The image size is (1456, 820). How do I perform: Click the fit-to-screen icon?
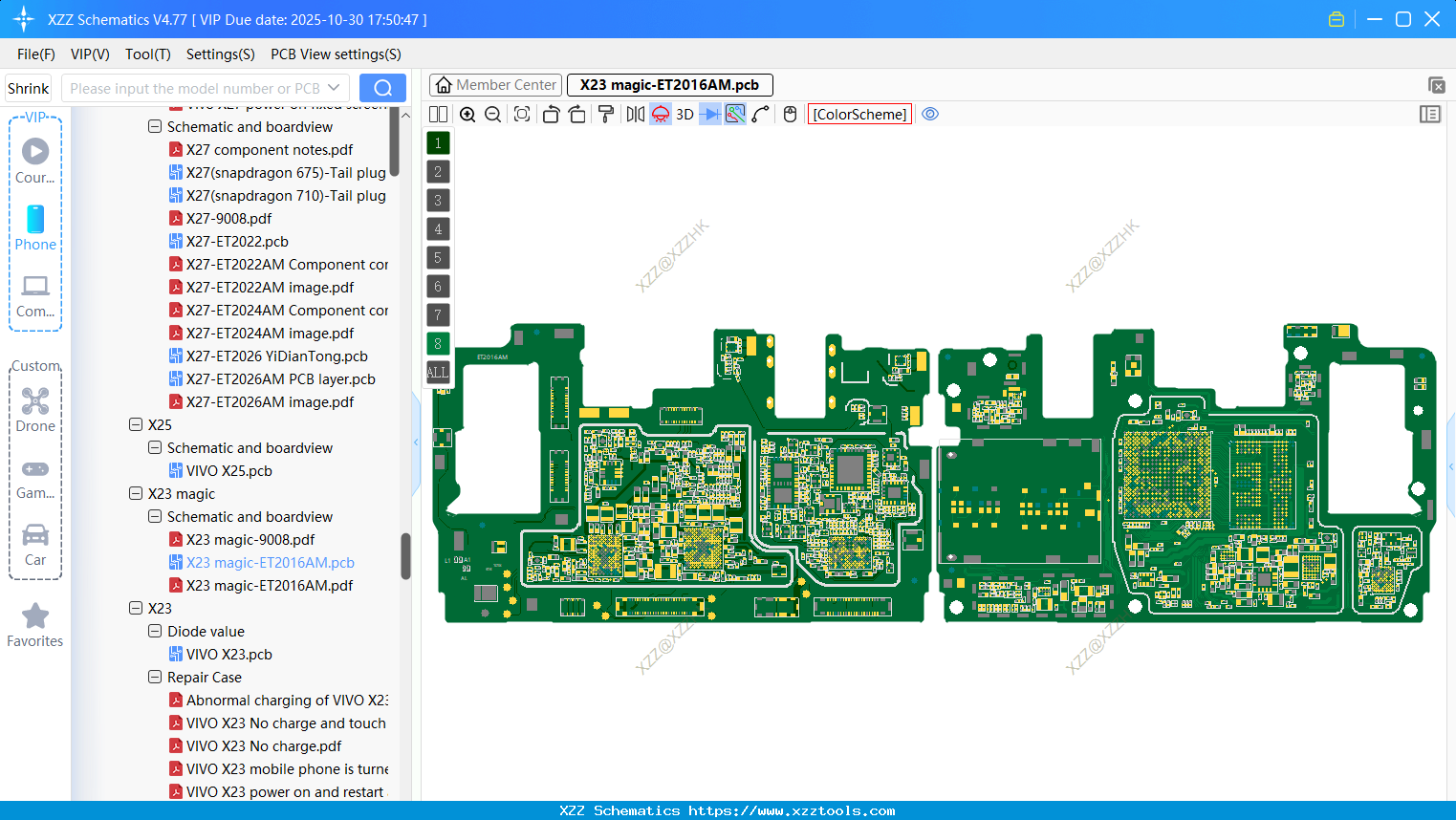[x=522, y=115]
